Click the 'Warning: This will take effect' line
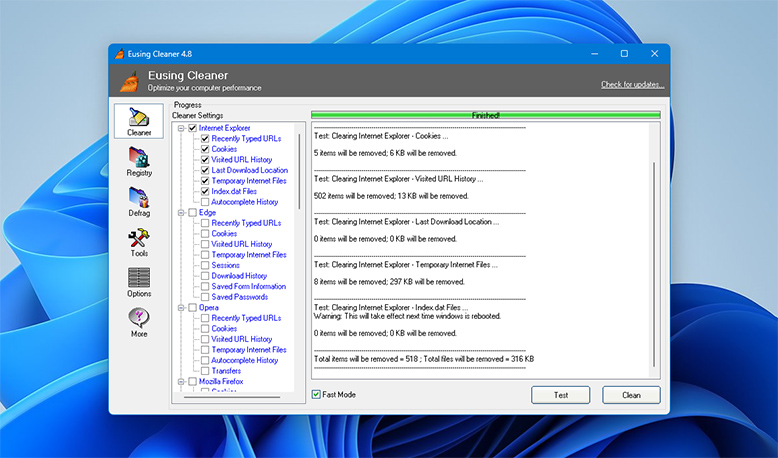The width and height of the screenshot is (778, 458). 407,316
